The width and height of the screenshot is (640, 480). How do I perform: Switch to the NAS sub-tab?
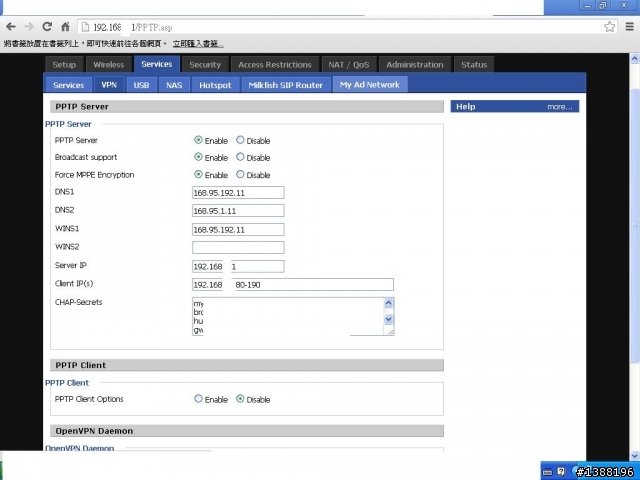coord(174,85)
